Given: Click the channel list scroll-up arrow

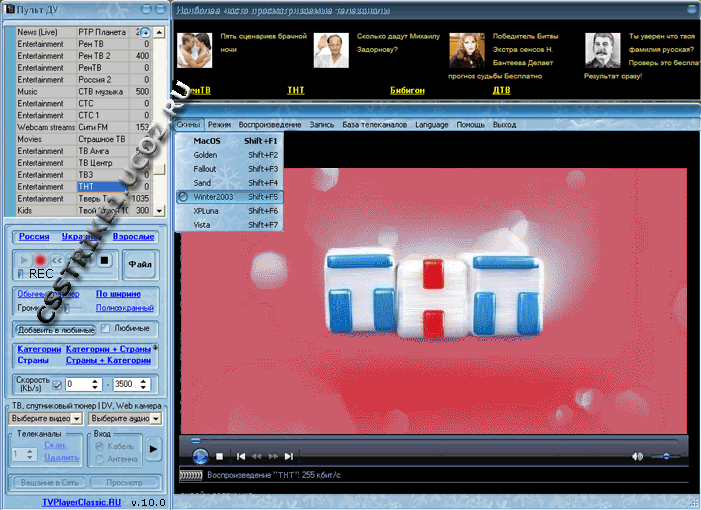Looking at the screenshot, I should coord(159,32).
